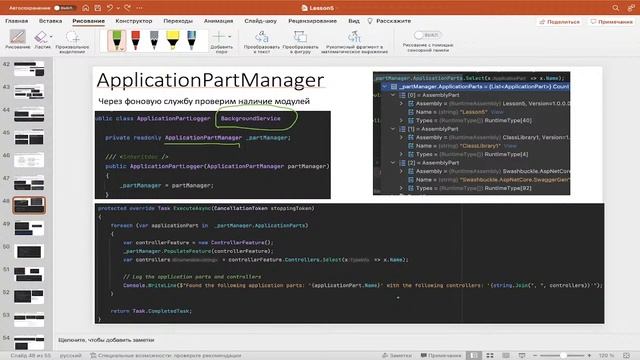640x360 pixels.
Task: Click the collaboration people icon in title bar
Action: [x=631, y=8]
